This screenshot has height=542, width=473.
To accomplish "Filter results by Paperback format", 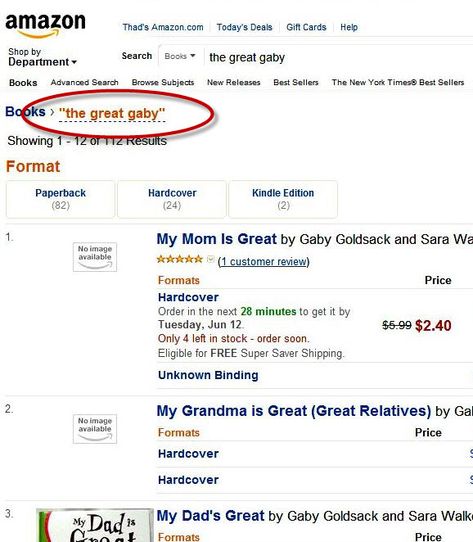I will click(61, 199).
